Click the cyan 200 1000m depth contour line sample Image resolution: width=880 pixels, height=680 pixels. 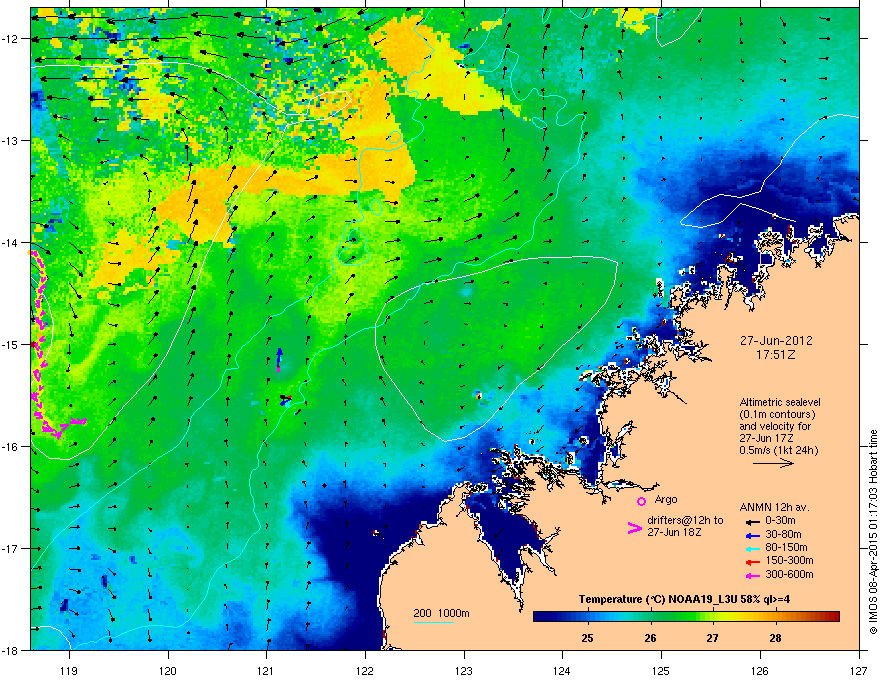(433, 622)
